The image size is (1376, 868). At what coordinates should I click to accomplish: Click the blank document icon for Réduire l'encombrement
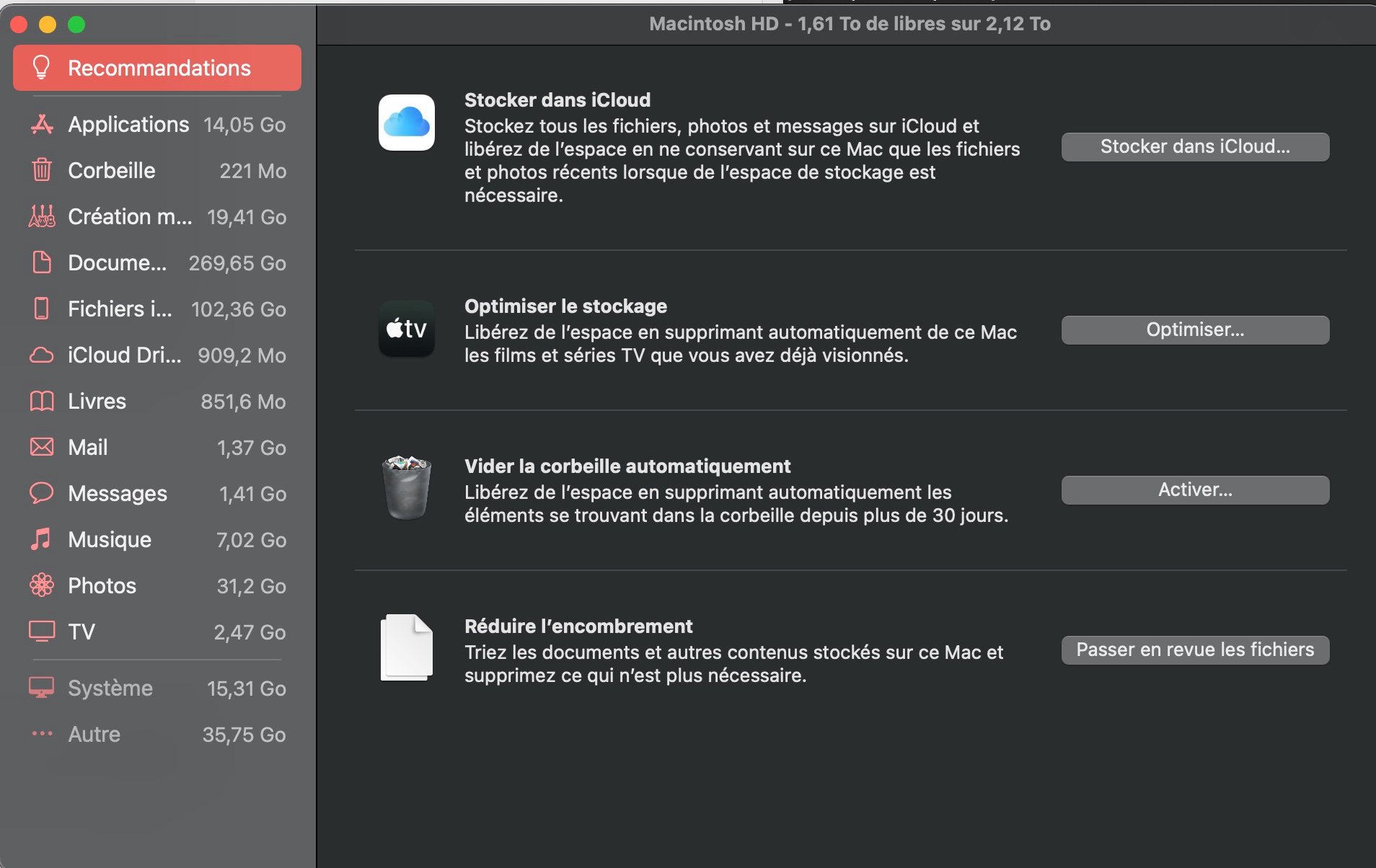(407, 647)
